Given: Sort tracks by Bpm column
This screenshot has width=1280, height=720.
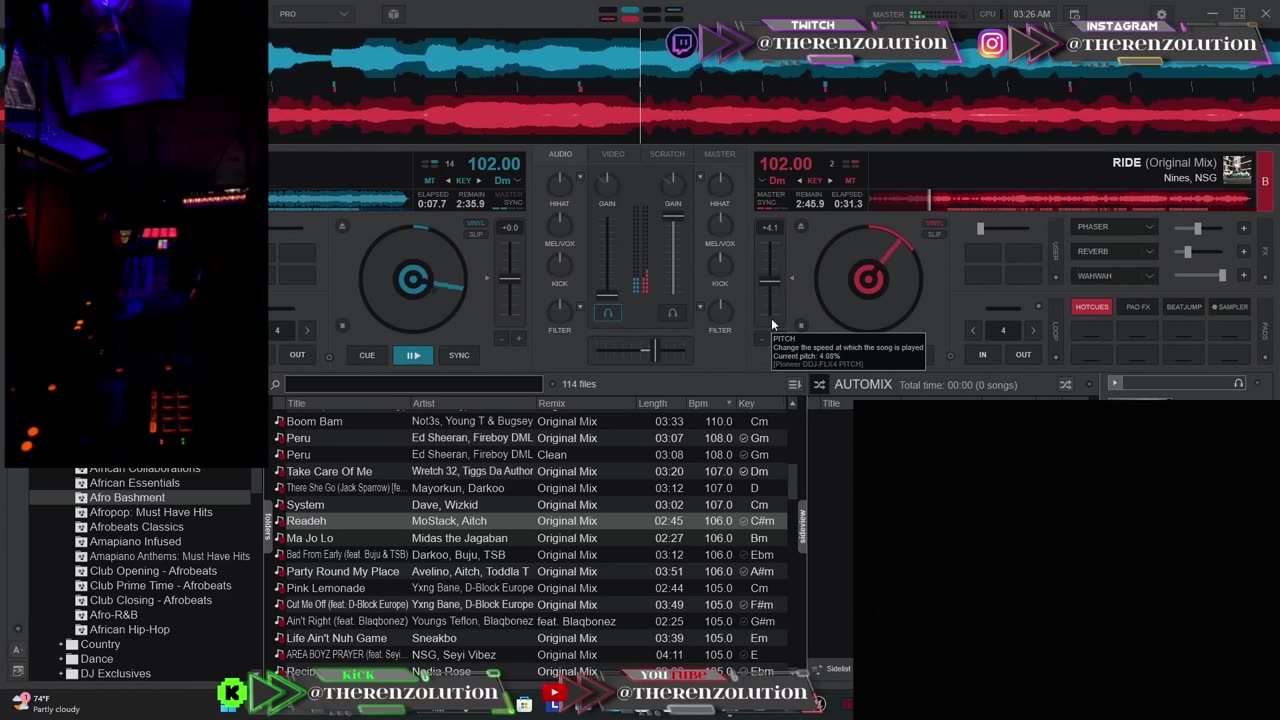Looking at the screenshot, I should point(710,403).
